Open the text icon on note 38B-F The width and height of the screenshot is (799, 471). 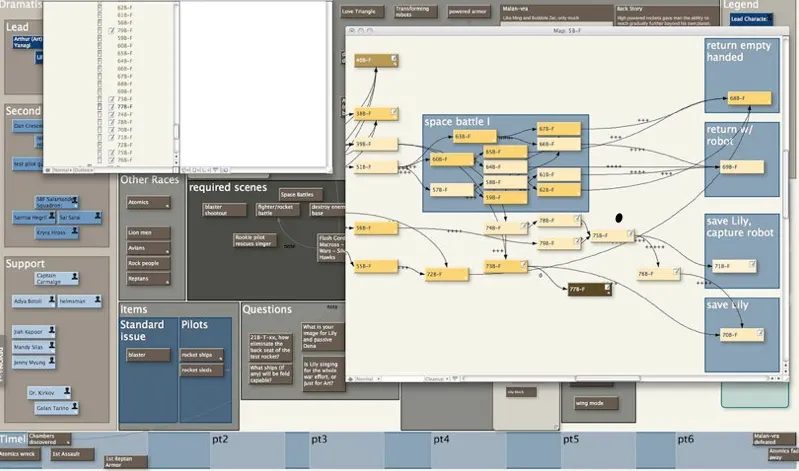coord(394,111)
